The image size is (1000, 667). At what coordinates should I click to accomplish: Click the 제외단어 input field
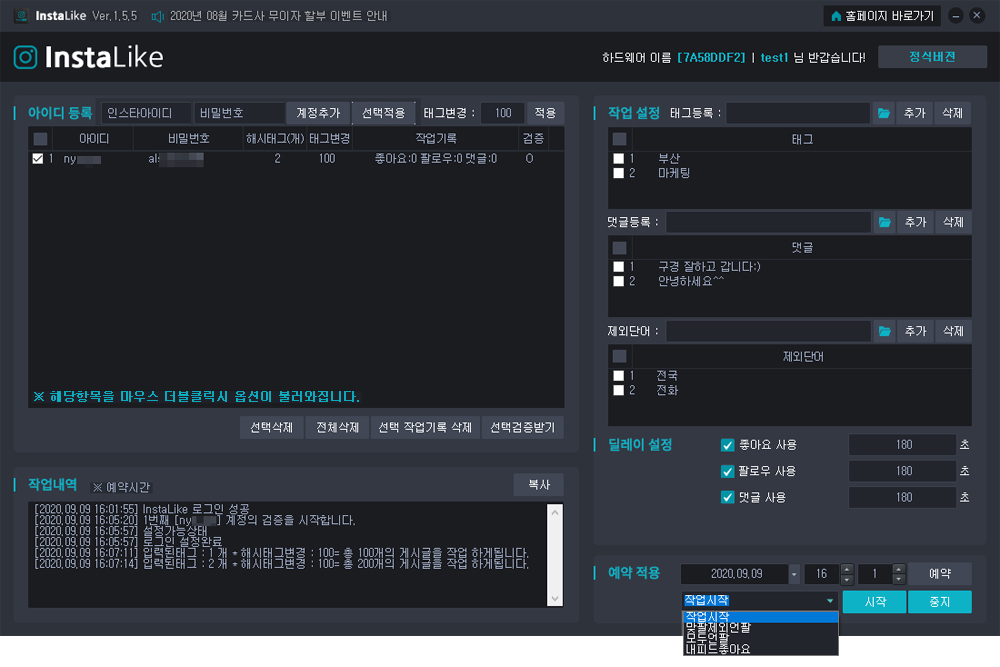(768, 331)
